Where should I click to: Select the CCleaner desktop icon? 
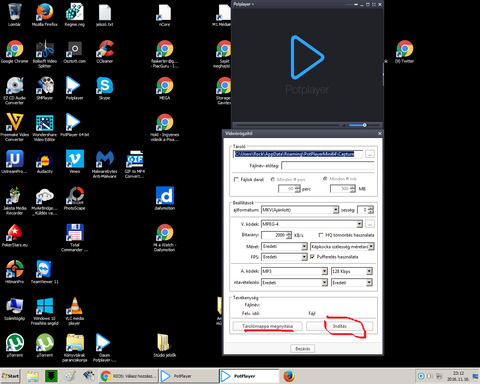[105, 52]
